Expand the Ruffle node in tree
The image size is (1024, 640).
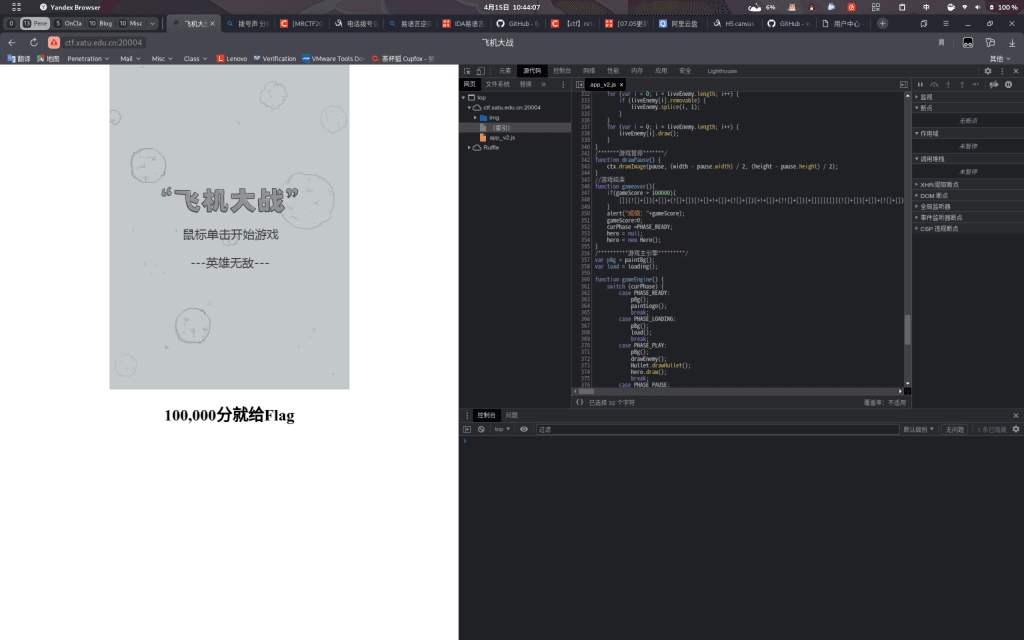(x=469, y=148)
